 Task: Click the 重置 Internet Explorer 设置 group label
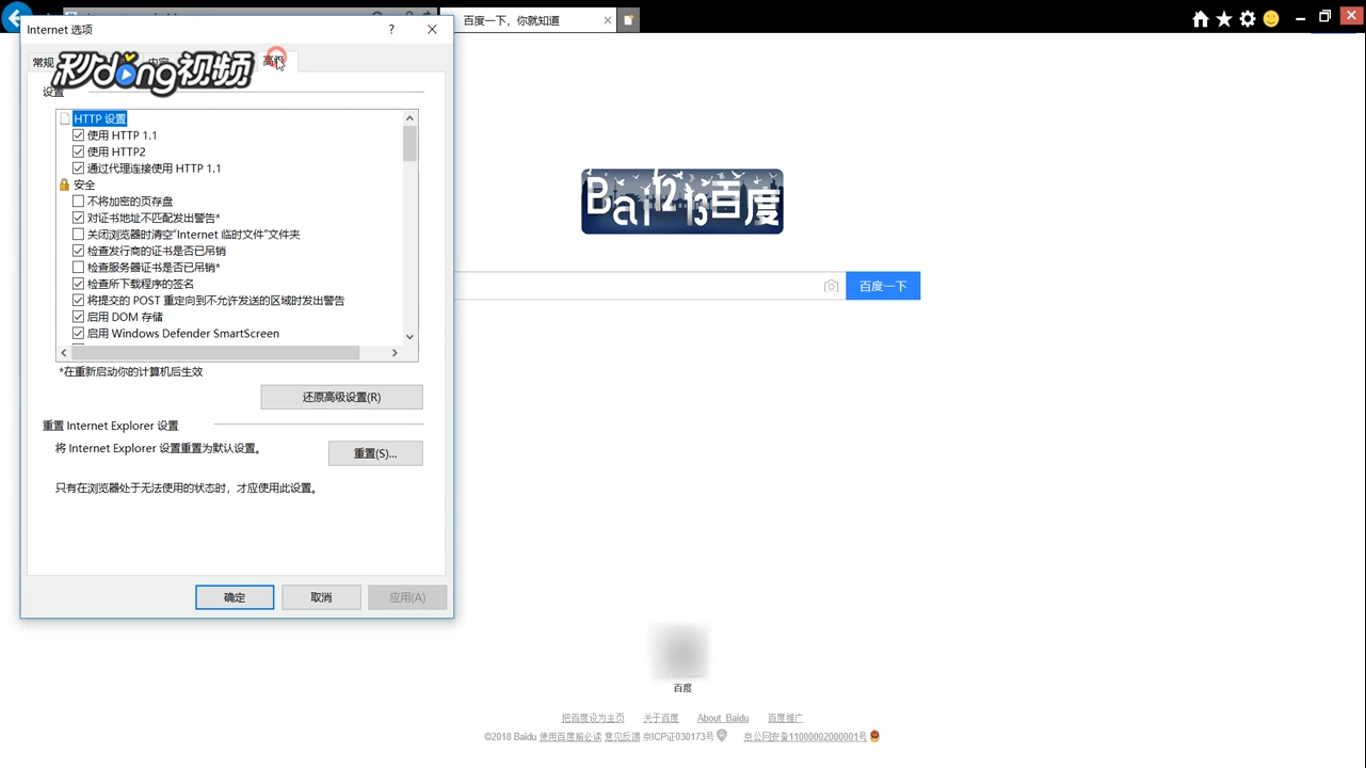coord(110,426)
